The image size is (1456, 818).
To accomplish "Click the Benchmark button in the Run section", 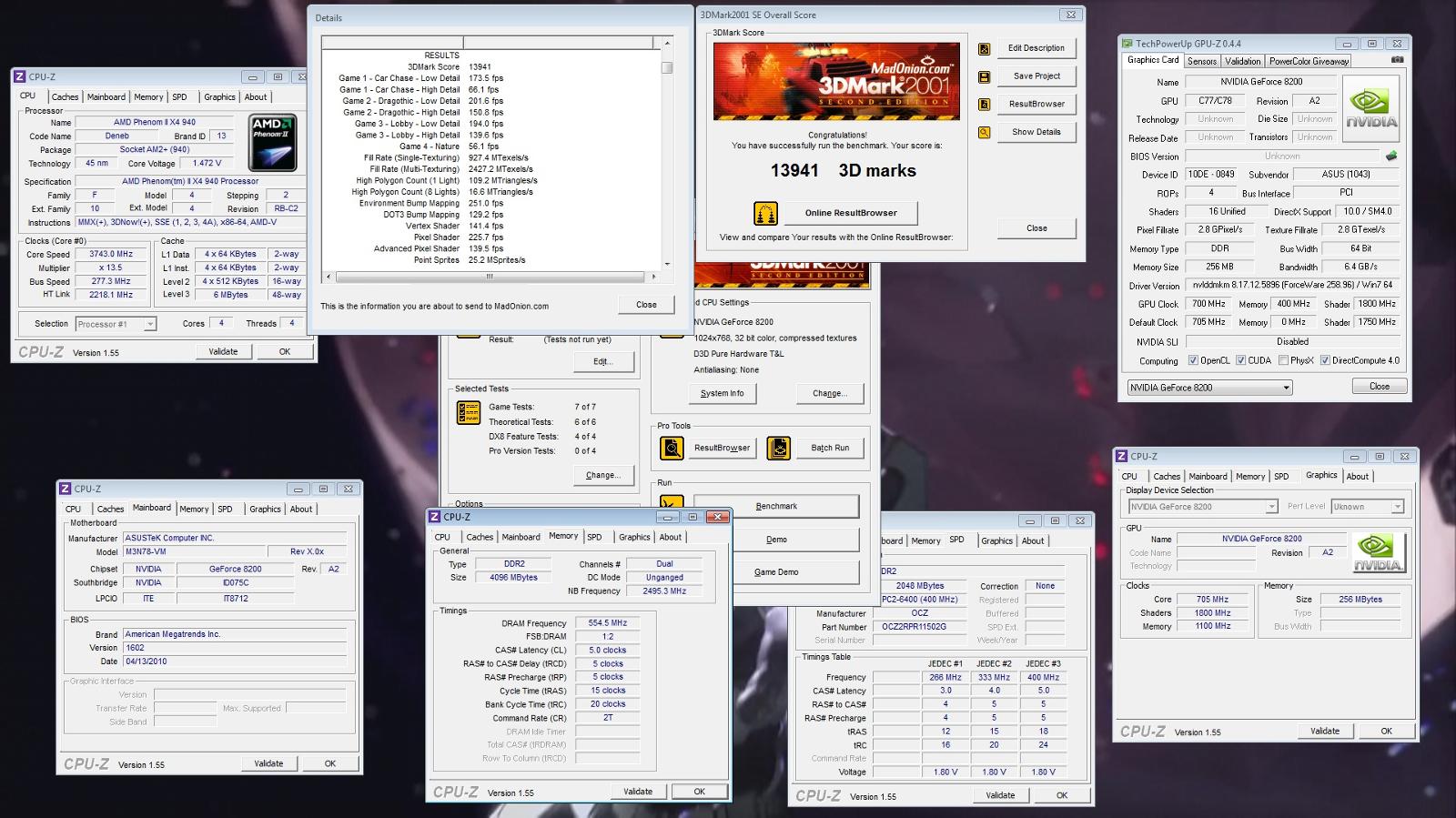I will pyautogui.click(x=776, y=507).
